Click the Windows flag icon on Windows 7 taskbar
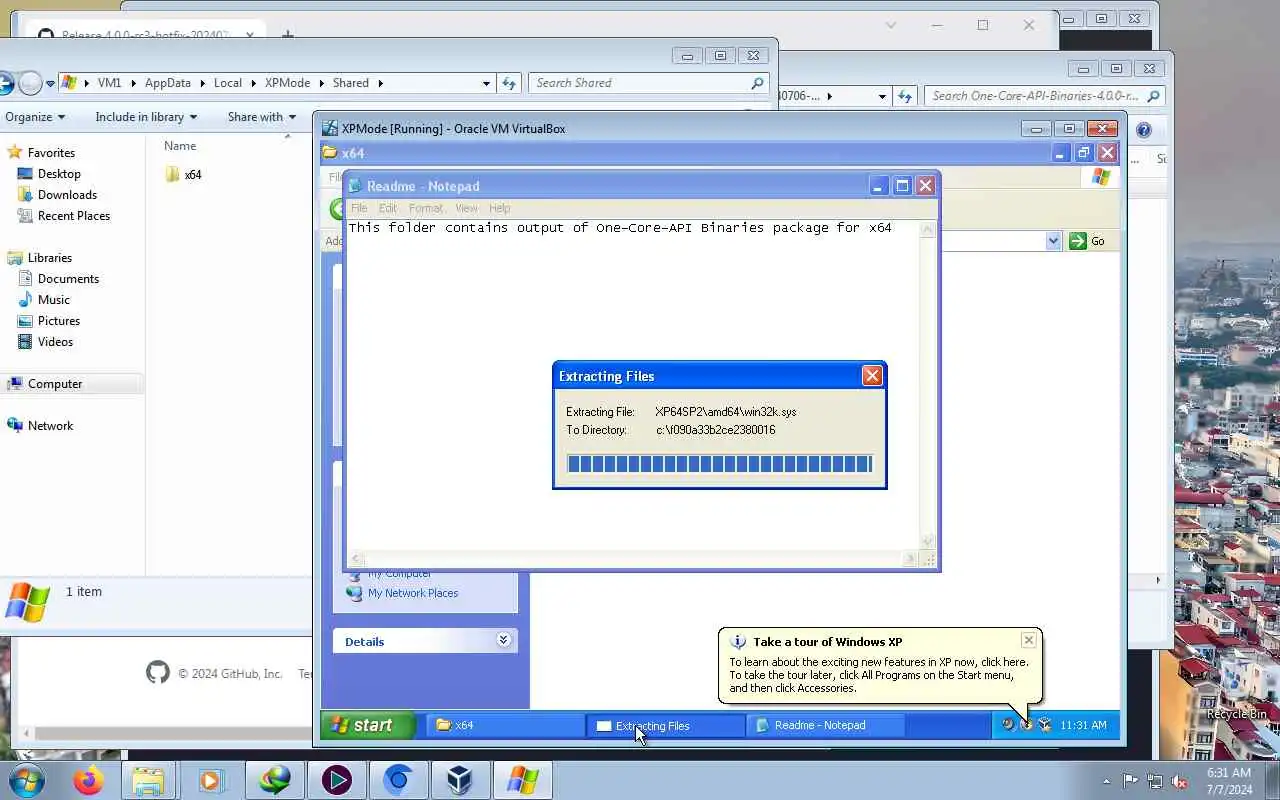This screenshot has width=1280, height=800. pos(522,780)
